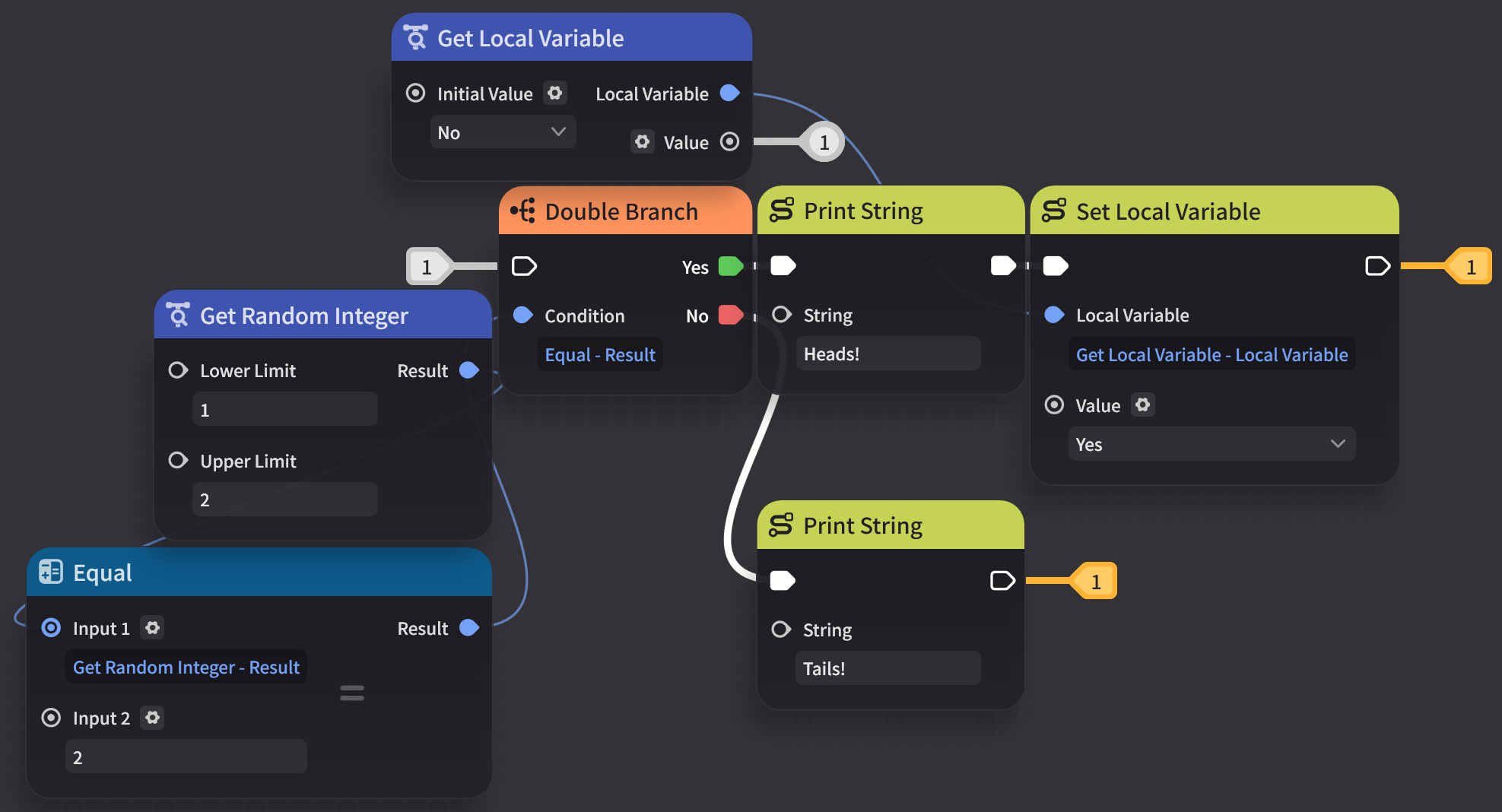Click the Lower Limit input pin
This screenshot has width=1502, height=812.
(178, 370)
